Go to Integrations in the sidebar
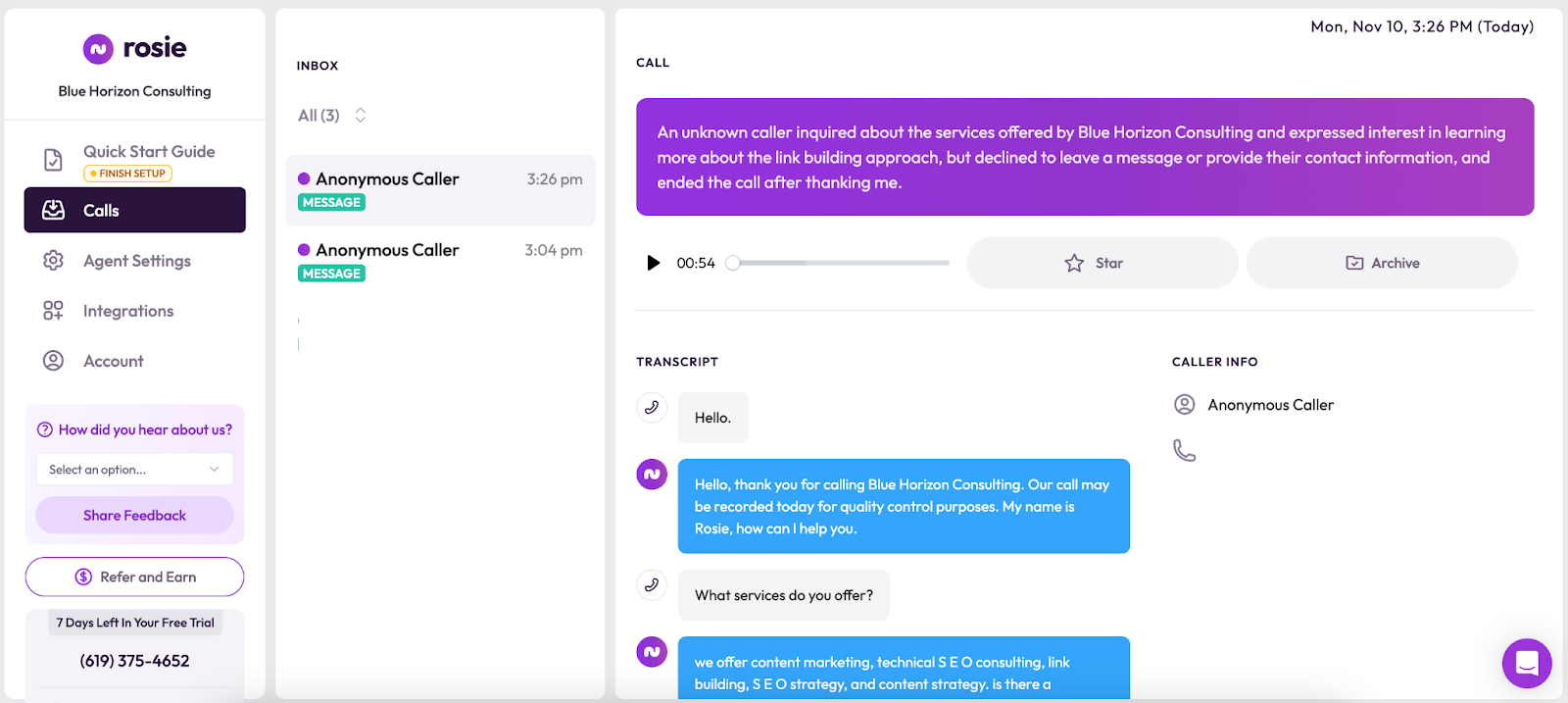This screenshot has width=1568, height=703. (x=127, y=311)
